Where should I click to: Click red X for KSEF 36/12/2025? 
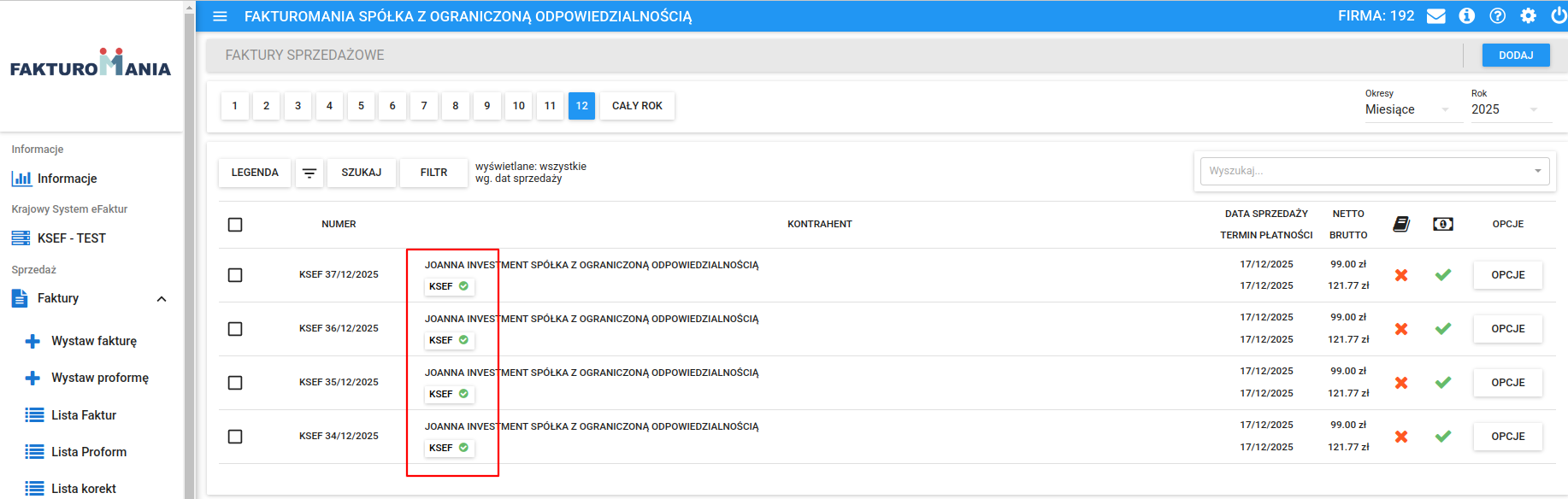point(1401,329)
